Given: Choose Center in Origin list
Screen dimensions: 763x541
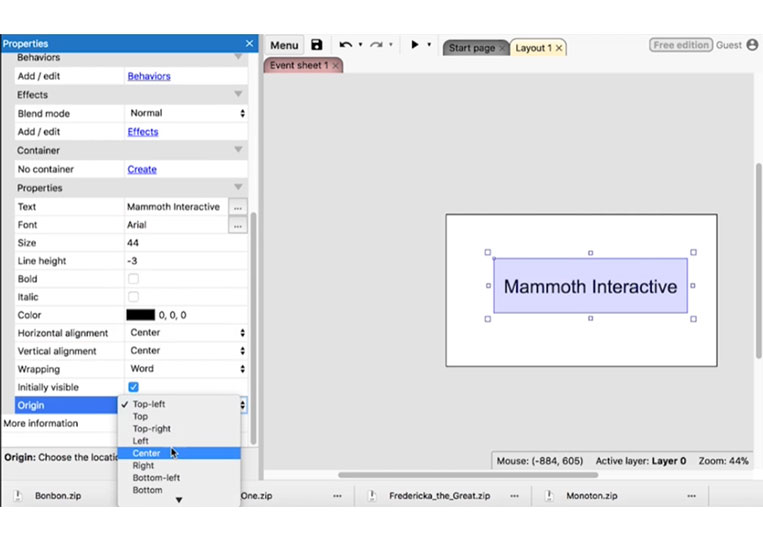Looking at the screenshot, I should click(x=179, y=453).
